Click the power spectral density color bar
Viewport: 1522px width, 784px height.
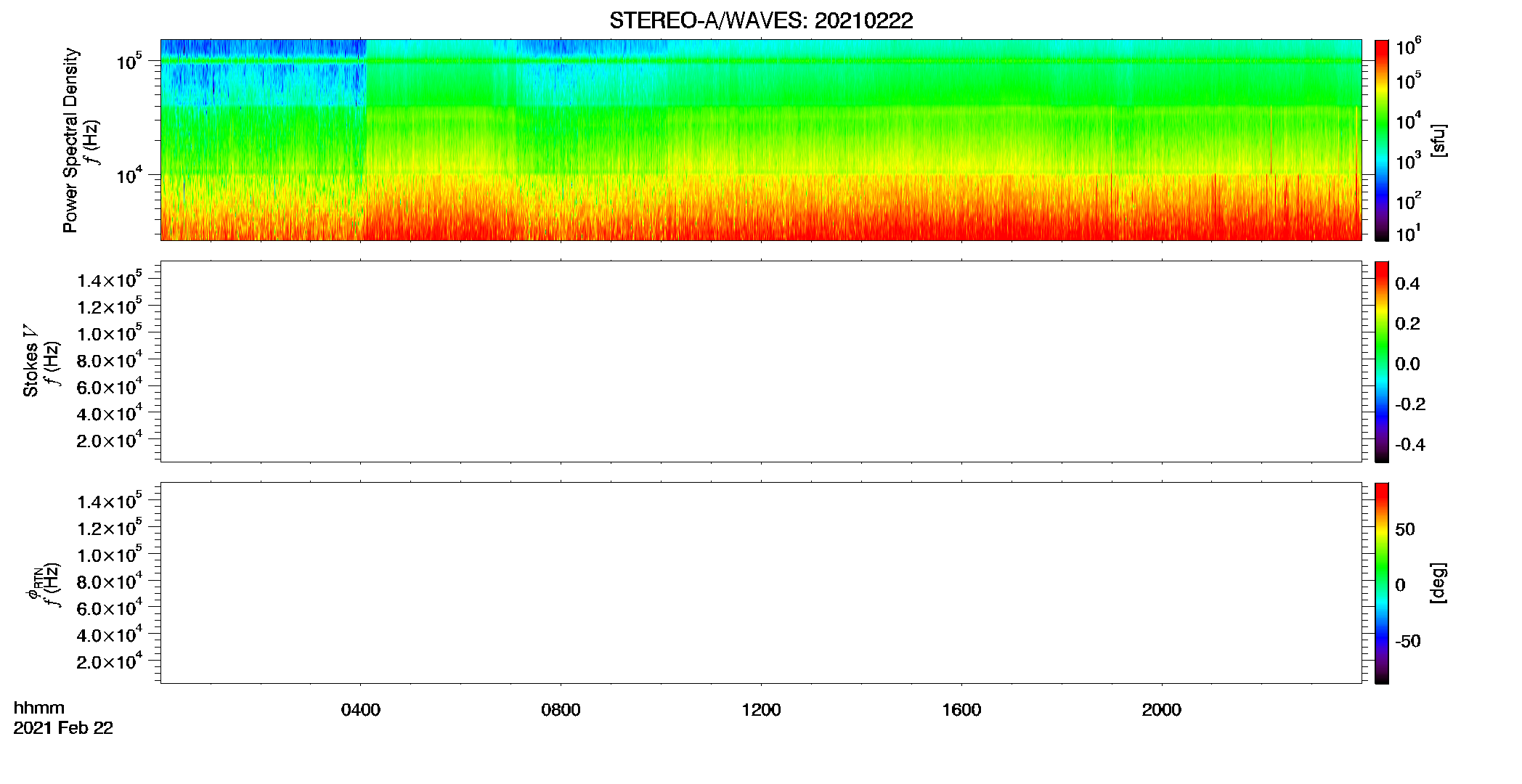1381,140
